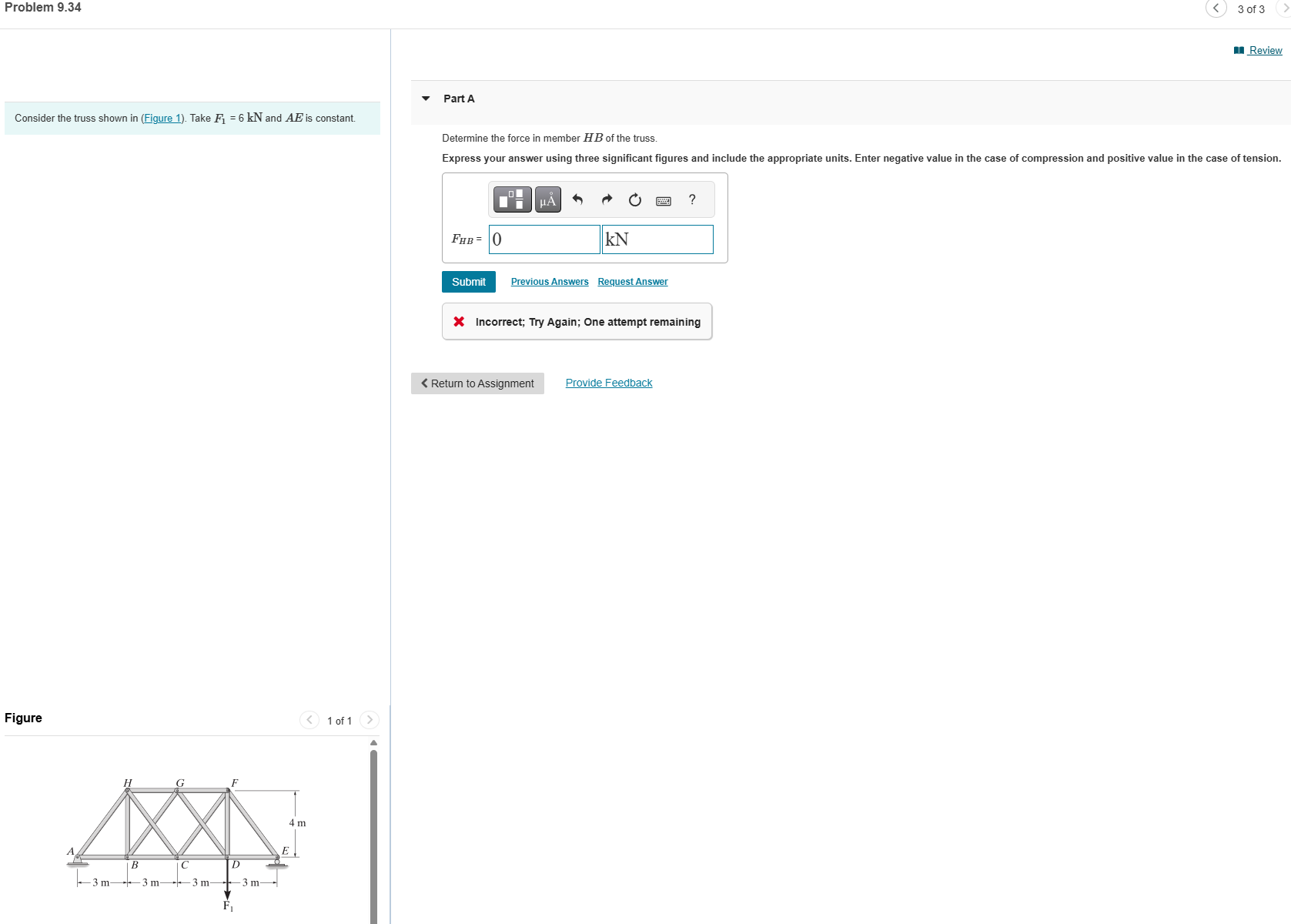Open Previous Answers link
The image size is (1291, 924).
click(550, 282)
